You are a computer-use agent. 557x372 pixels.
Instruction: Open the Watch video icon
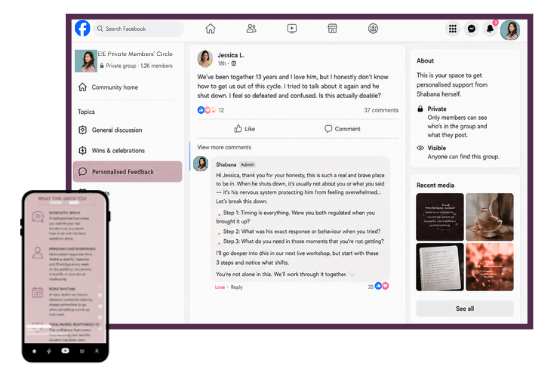pyautogui.click(x=292, y=28)
